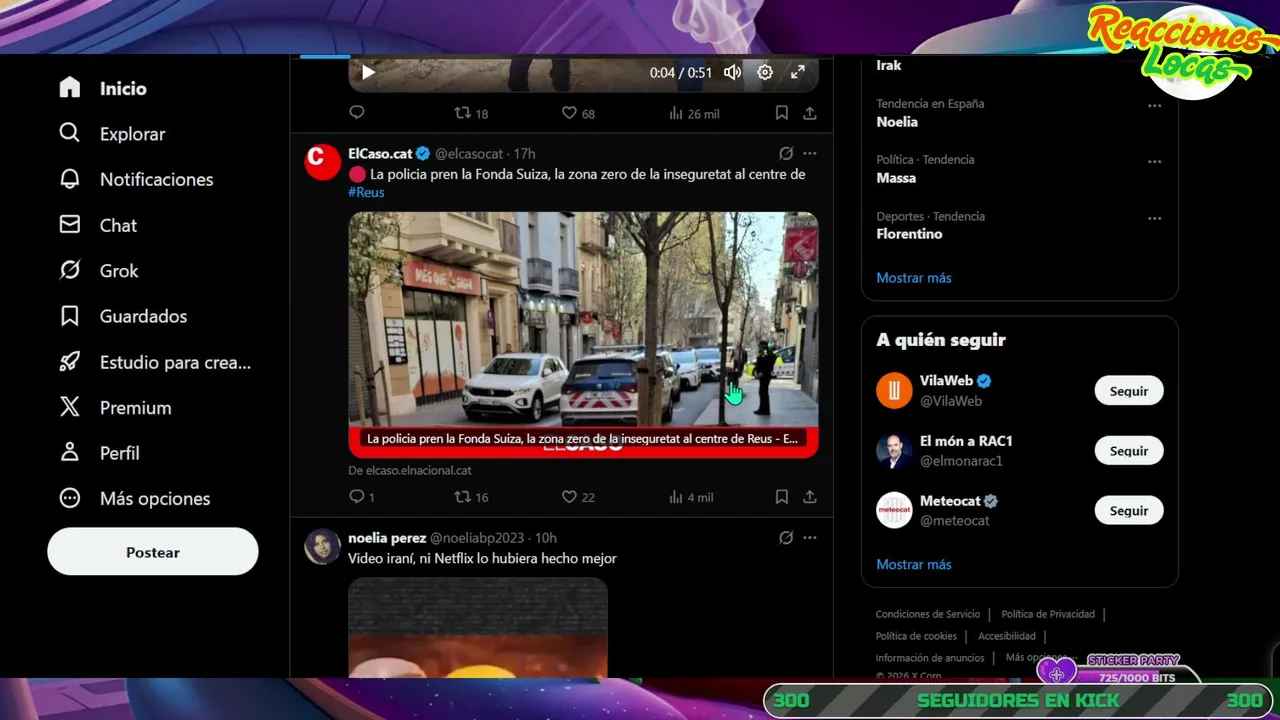Open noelia perez profile avatar

(x=323, y=546)
